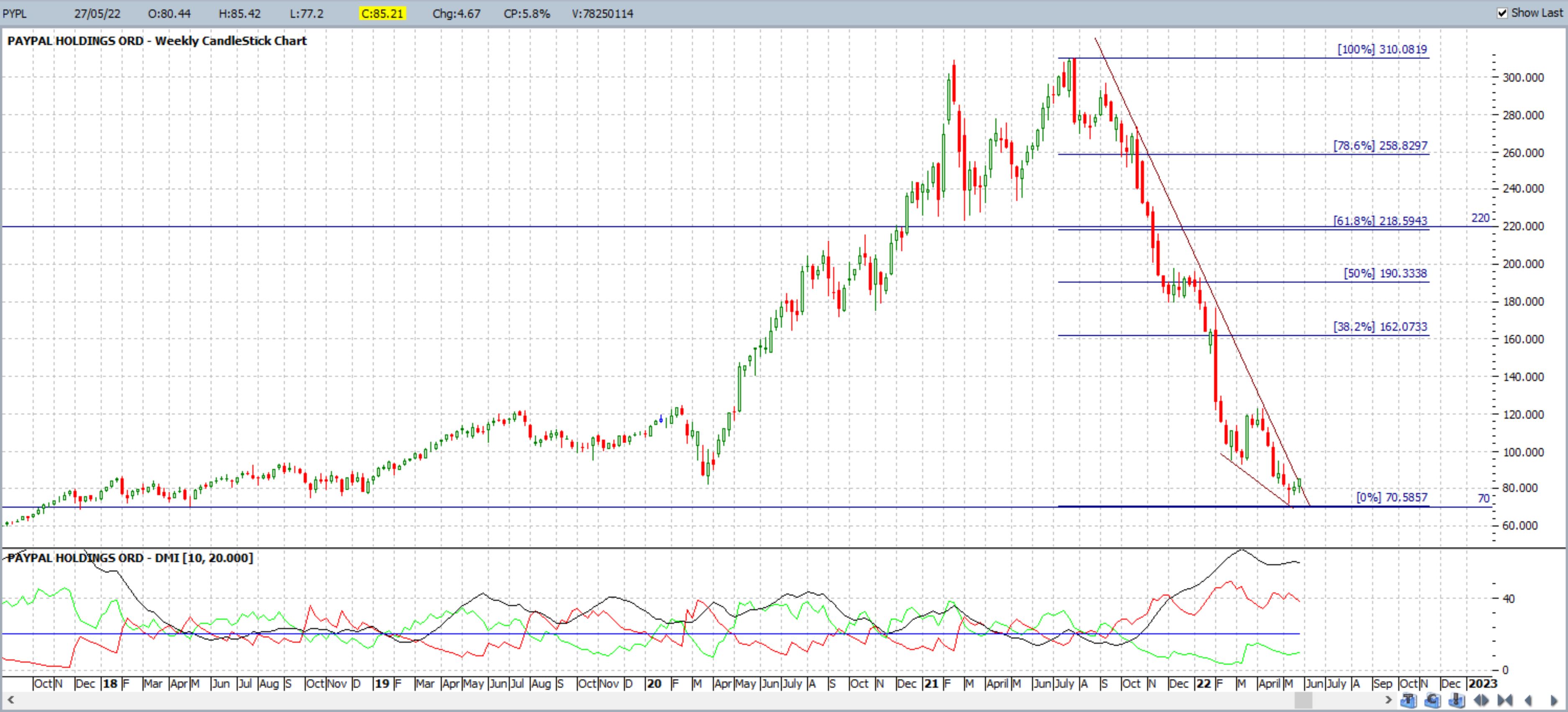Screen dimensions: 1568x712
Task: Click the horizontal scrollbar right arrow
Action: coord(1388,700)
